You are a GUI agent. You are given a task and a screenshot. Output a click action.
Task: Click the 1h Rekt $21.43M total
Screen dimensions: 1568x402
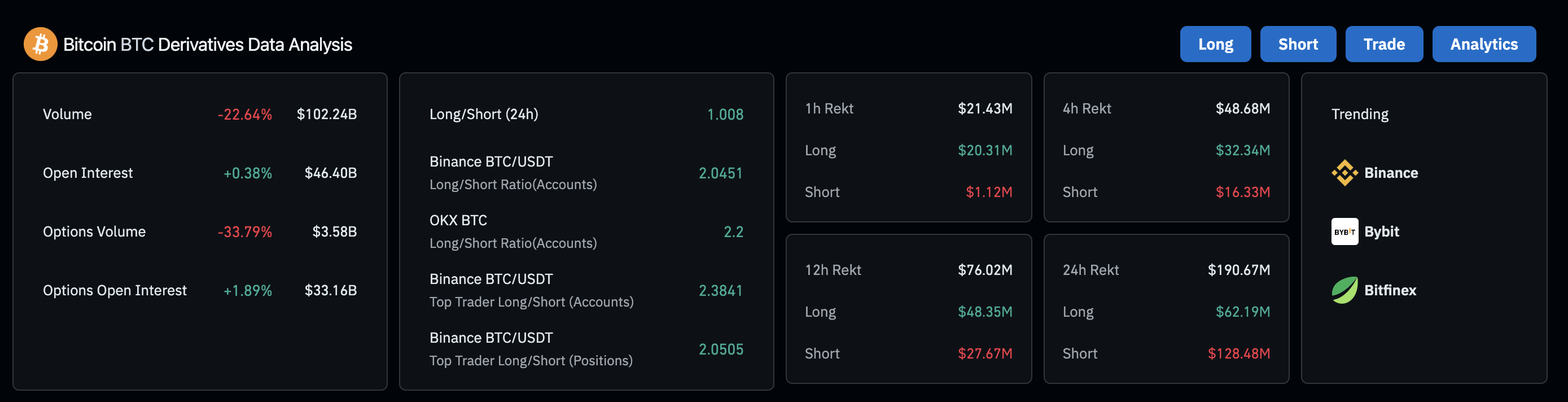click(x=984, y=108)
